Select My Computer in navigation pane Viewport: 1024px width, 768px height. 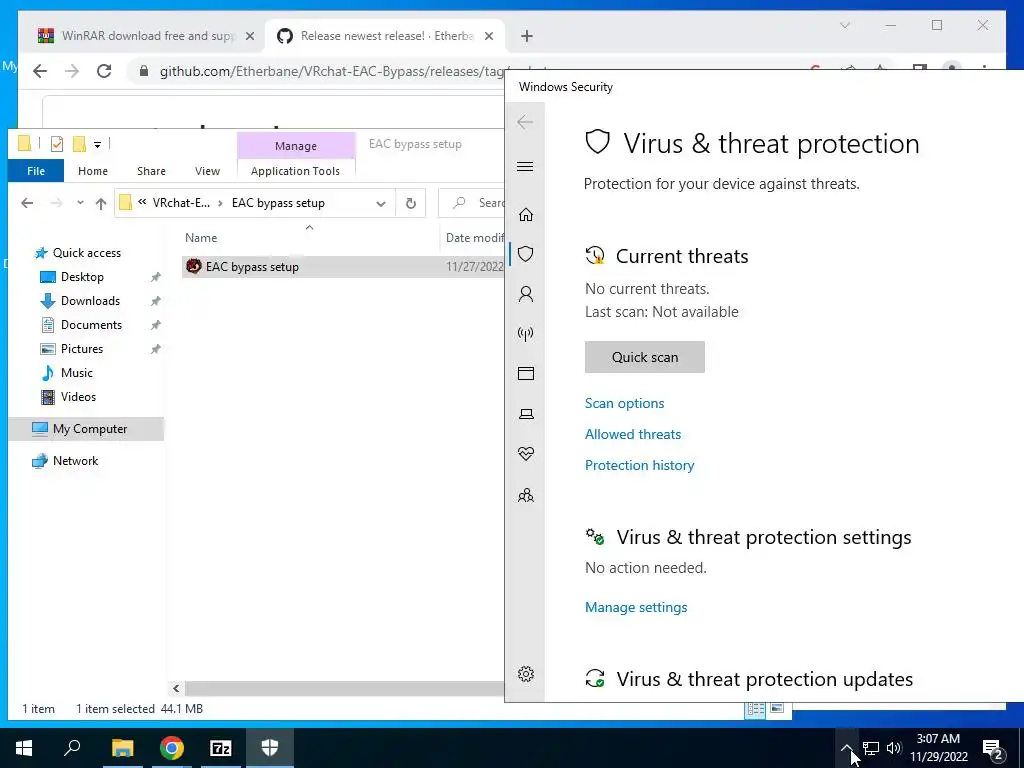(86, 429)
